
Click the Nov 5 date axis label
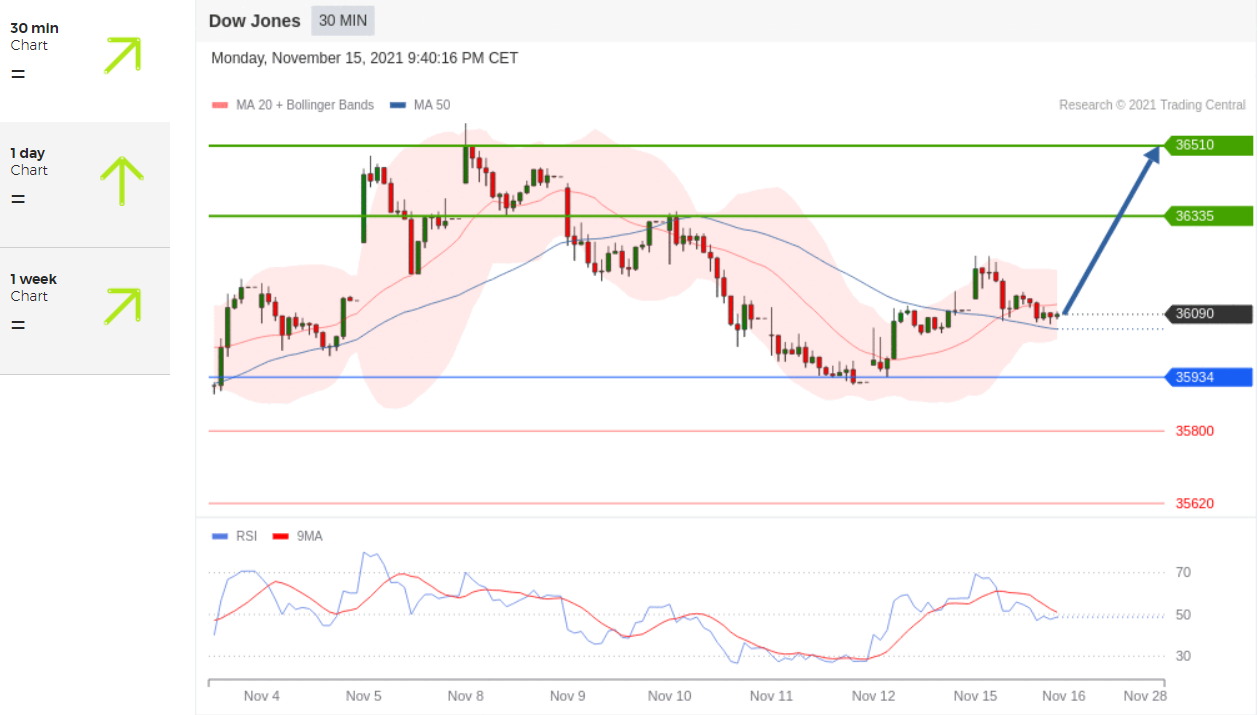[364, 696]
